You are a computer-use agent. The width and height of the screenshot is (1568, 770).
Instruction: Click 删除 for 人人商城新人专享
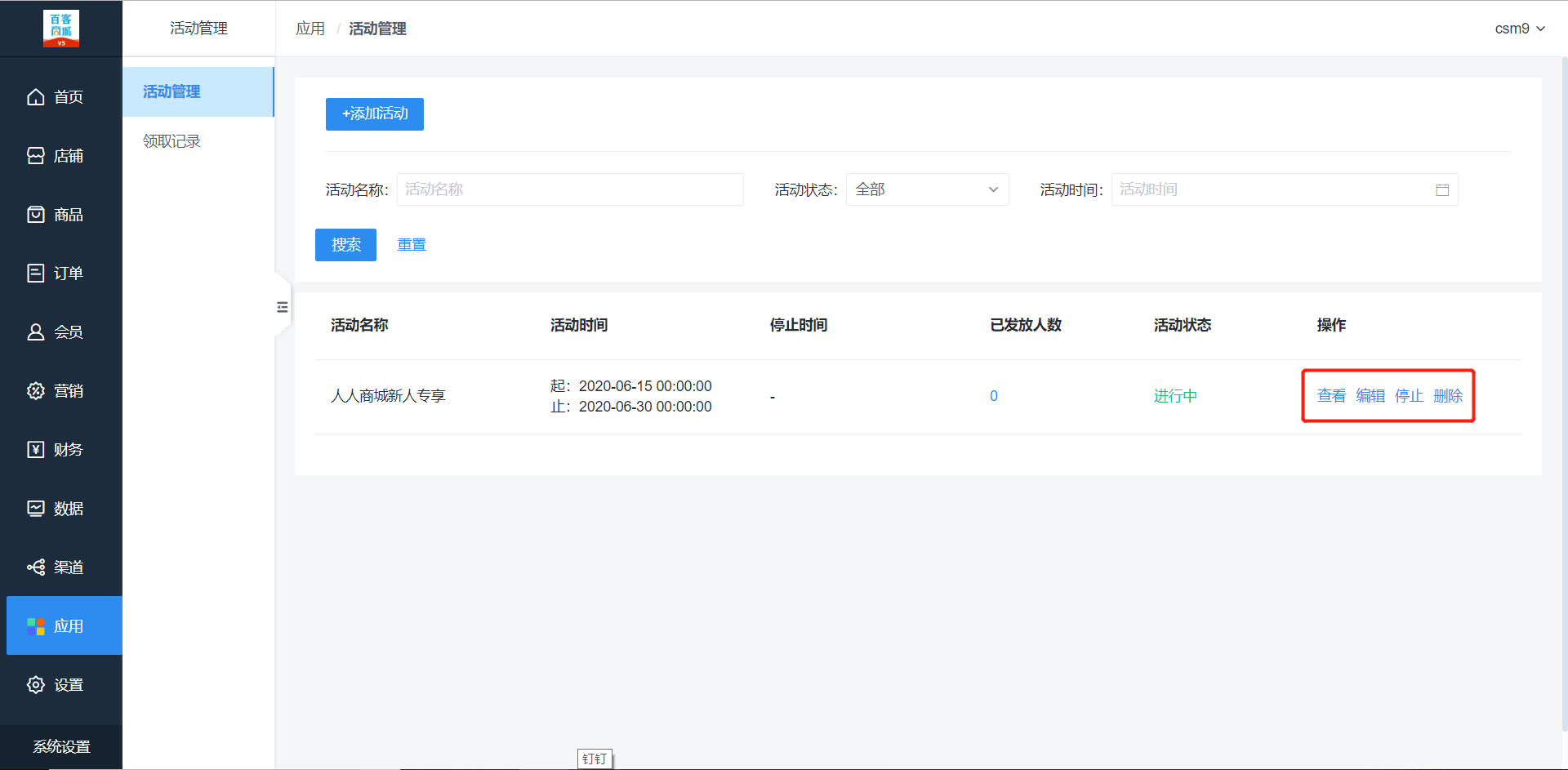coord(1448,396)
